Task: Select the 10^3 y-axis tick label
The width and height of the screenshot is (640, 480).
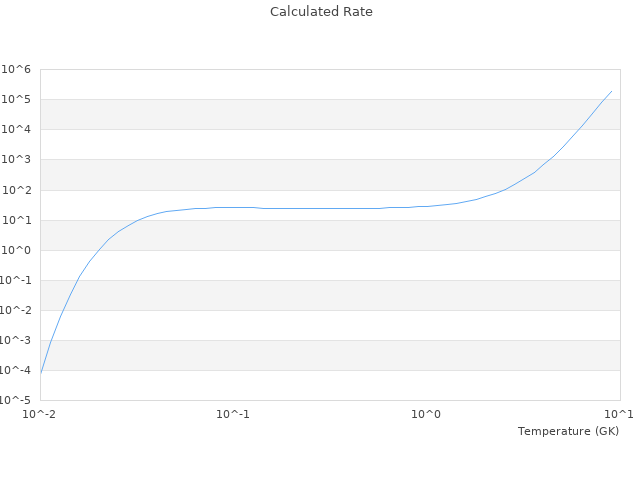Action: (x=17, y=160)
